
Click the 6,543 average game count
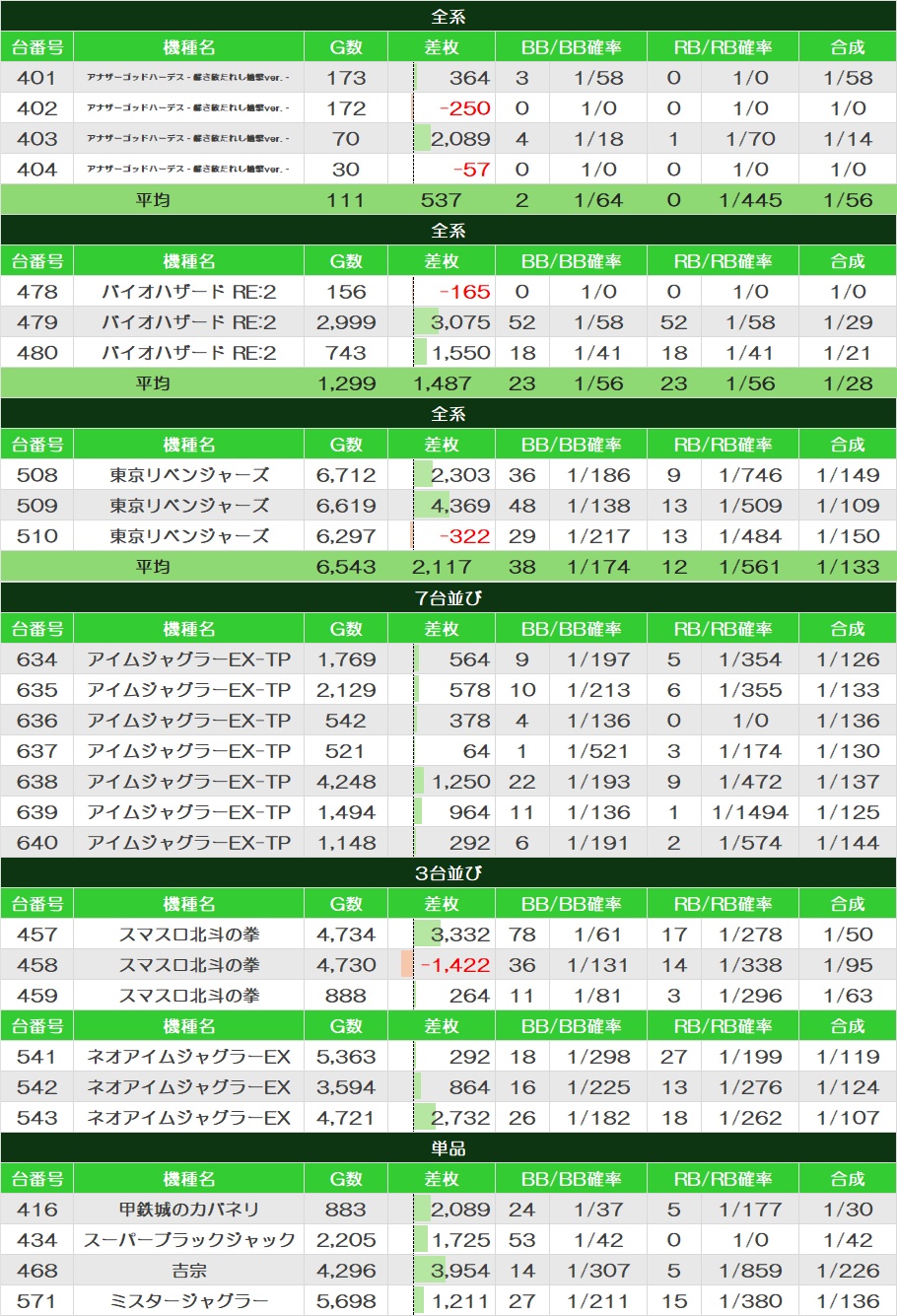[346, 567]
